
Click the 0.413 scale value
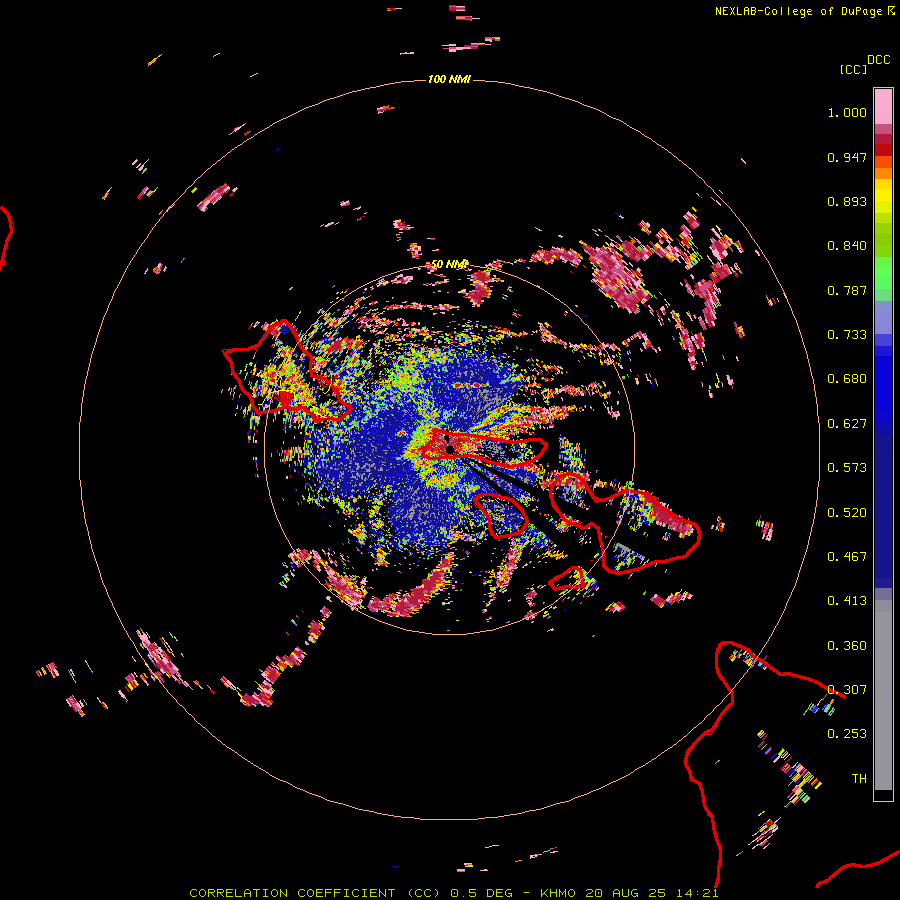[847, 601]
